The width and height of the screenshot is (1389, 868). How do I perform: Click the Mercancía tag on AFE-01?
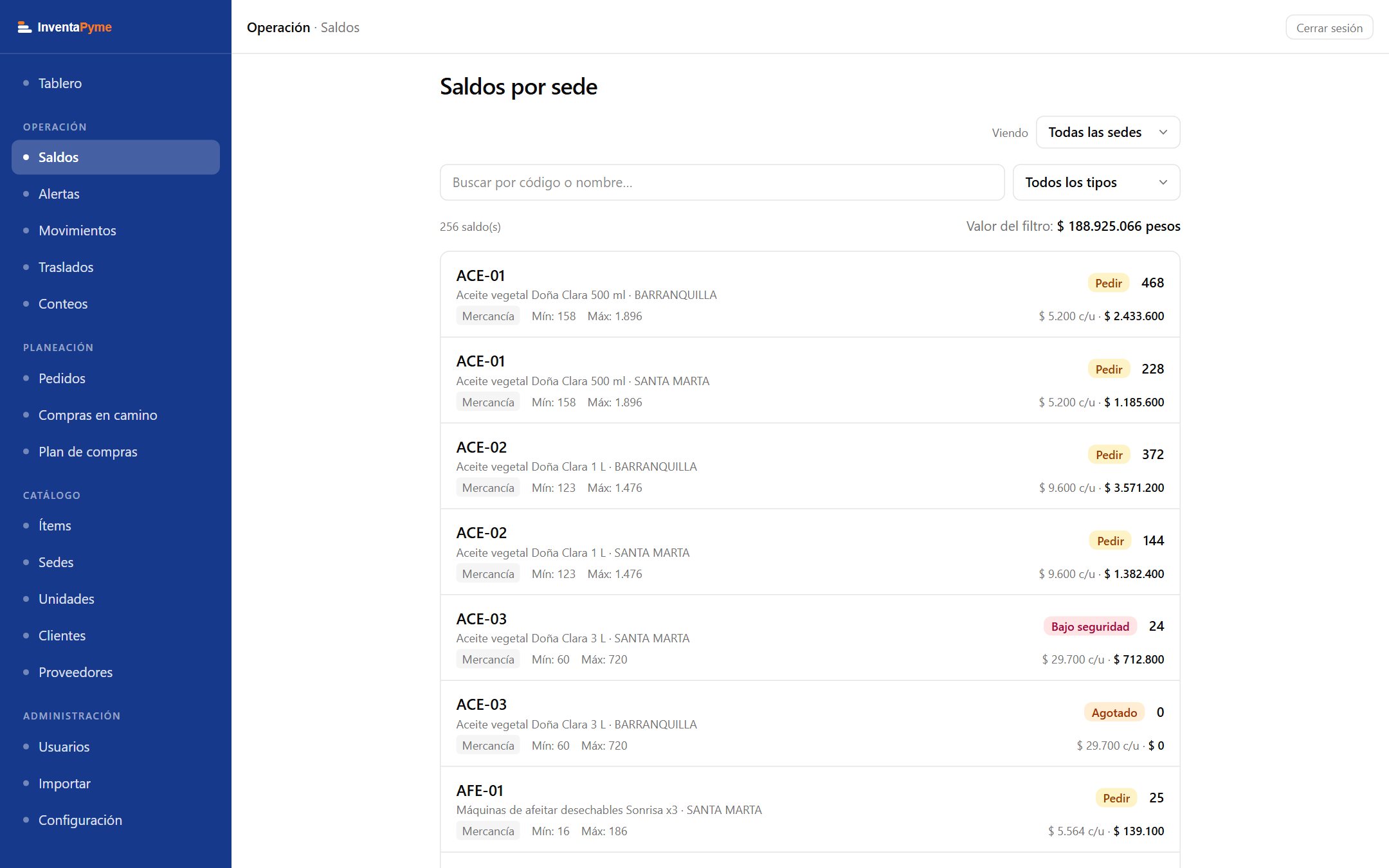tap(488, 831)
